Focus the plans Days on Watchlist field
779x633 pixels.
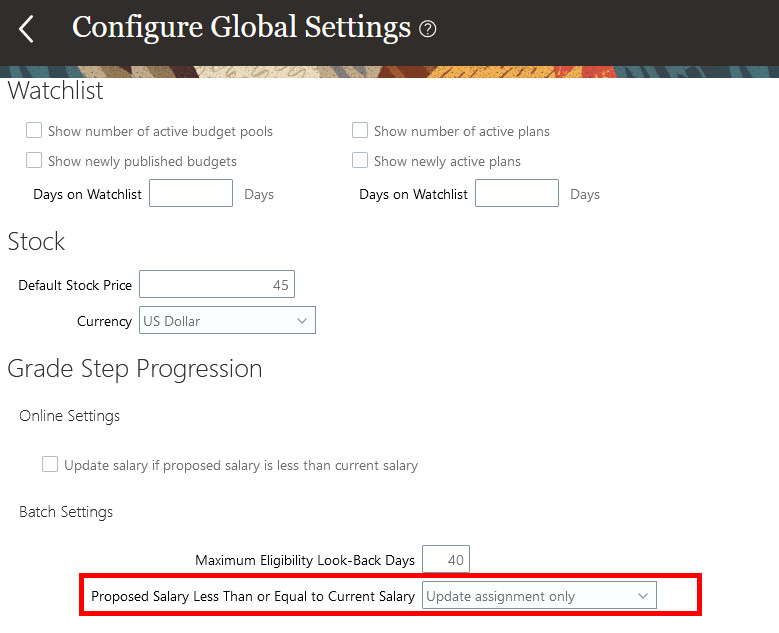[x=516, y=194]
